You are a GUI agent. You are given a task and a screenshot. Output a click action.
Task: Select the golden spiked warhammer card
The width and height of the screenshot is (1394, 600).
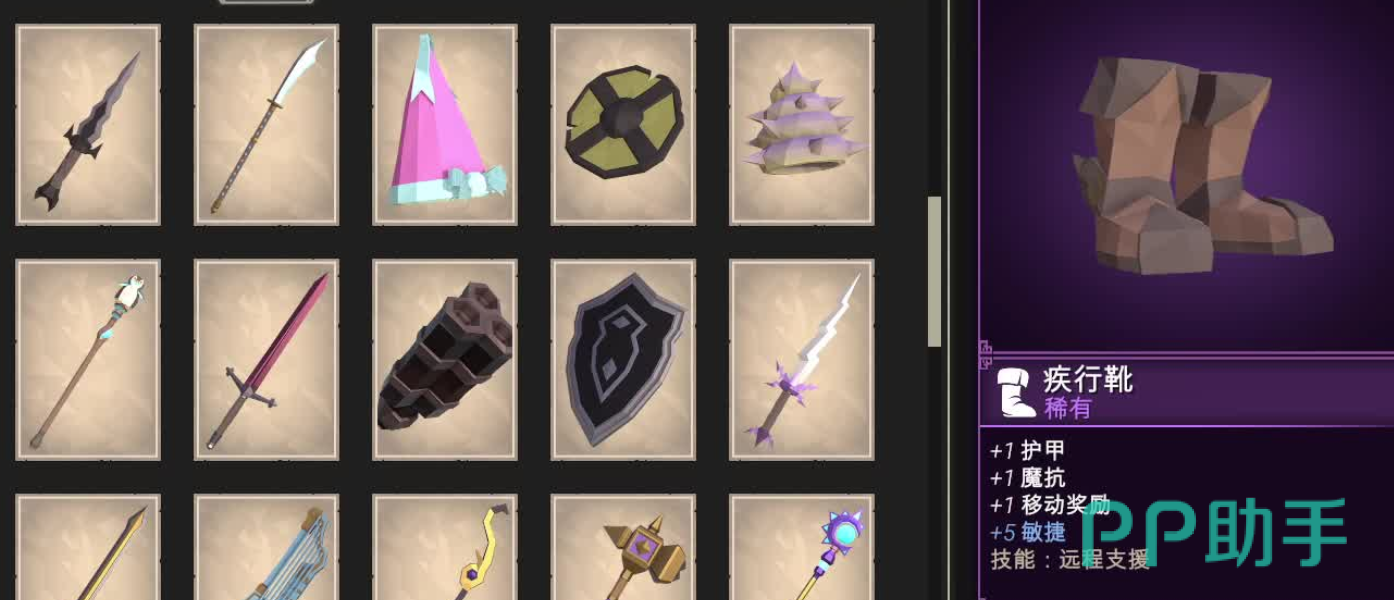[x=624, y=548]
